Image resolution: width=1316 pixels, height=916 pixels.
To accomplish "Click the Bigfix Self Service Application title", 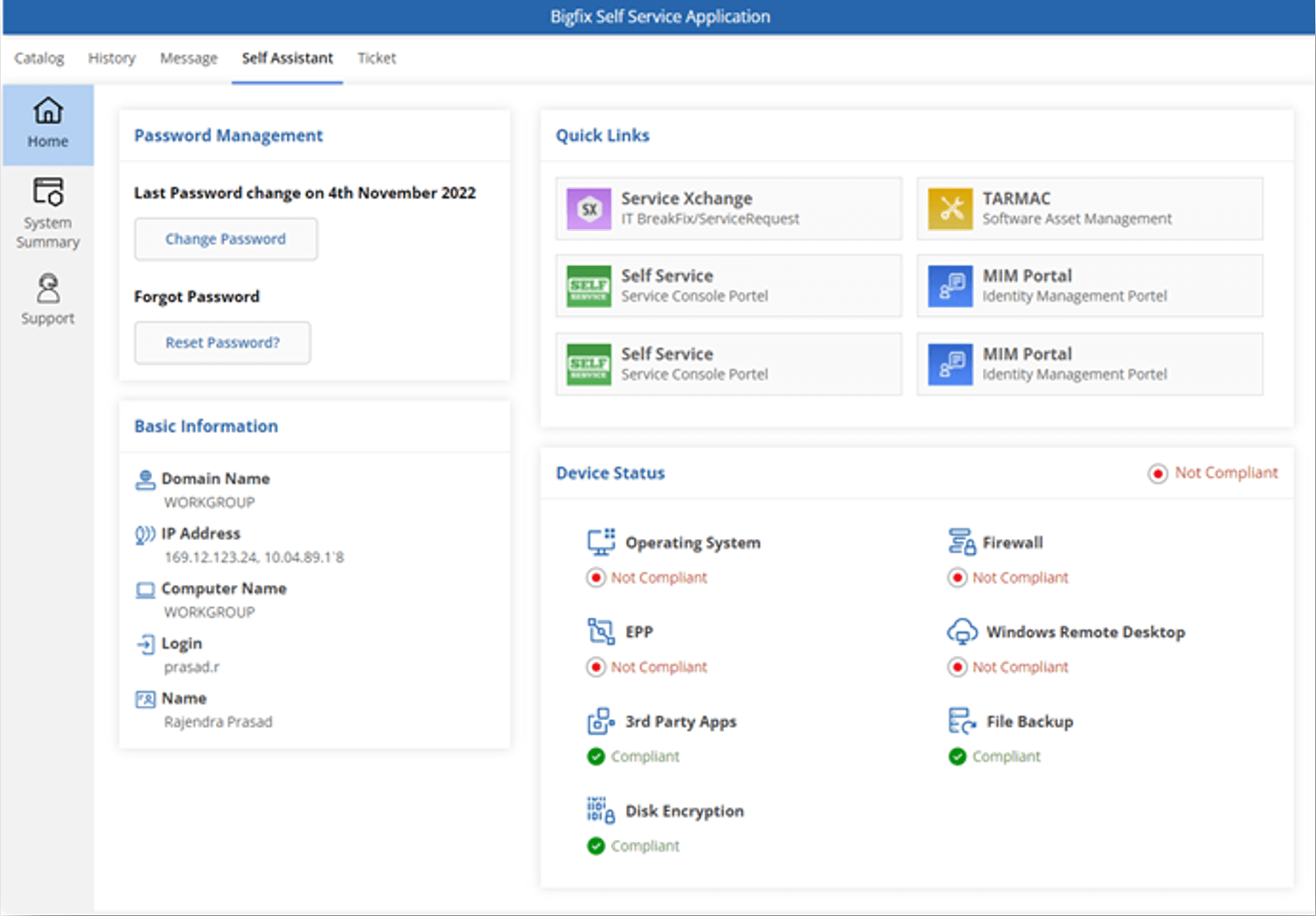I will [x=660, y=17].
